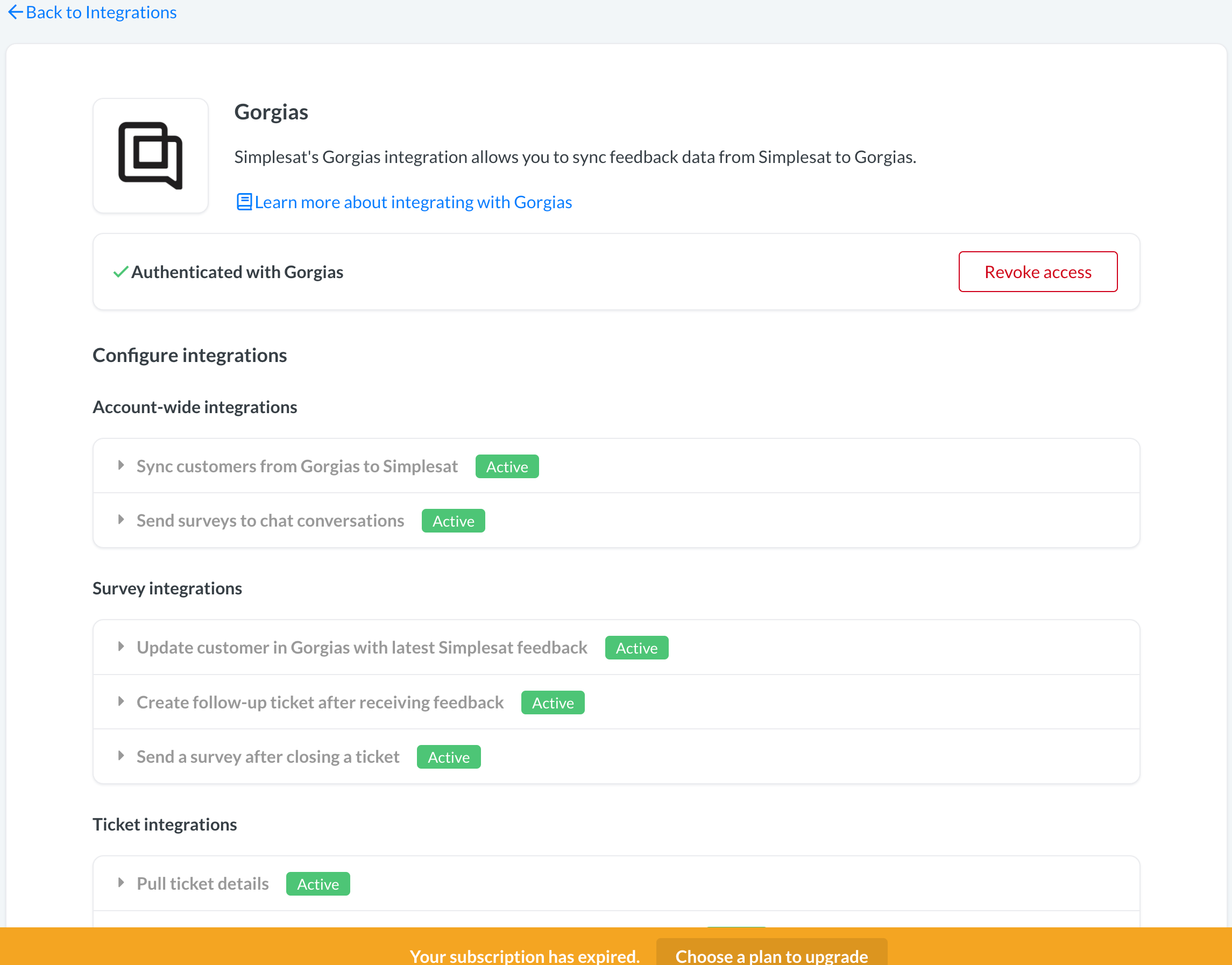Viewport: 1232px width, 965px height.
Task: Click the back arrow icon
Action: (x=16, y=12)
